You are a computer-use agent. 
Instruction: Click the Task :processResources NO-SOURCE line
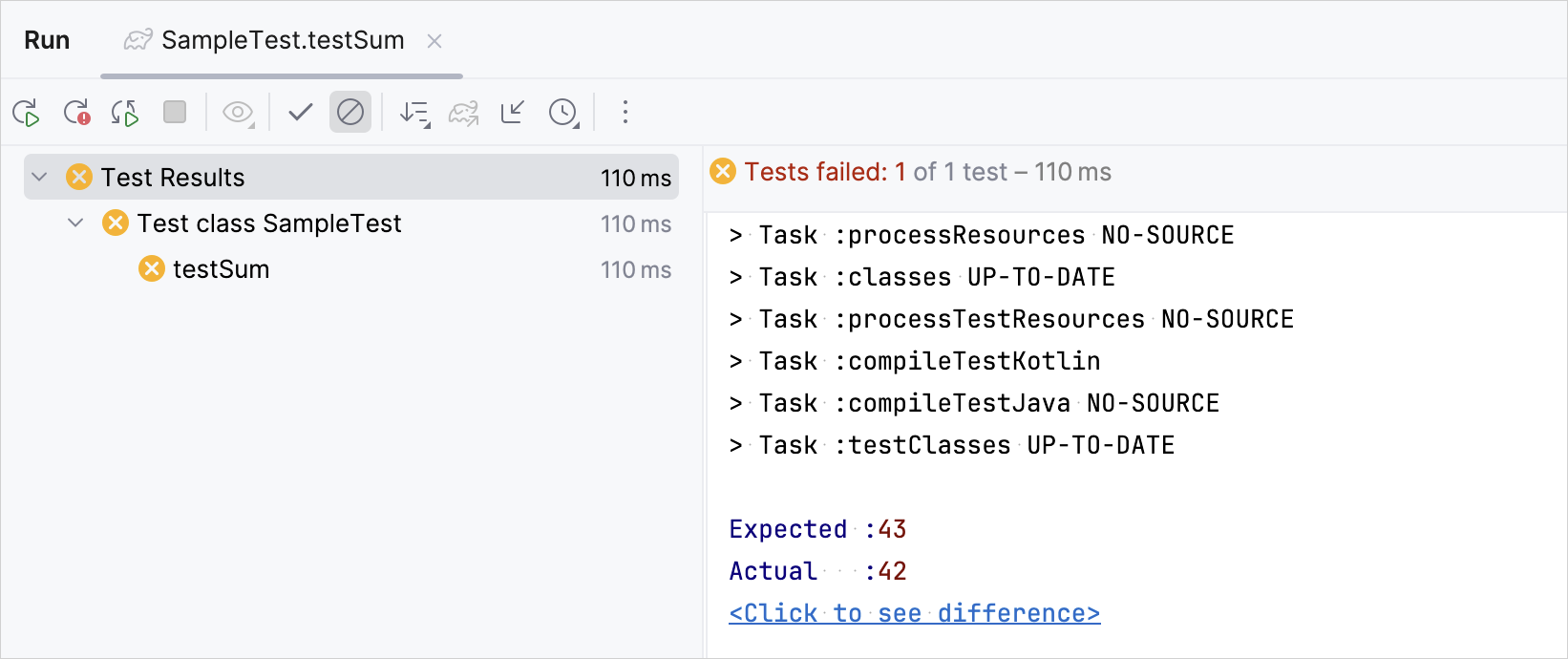(982, 235)
